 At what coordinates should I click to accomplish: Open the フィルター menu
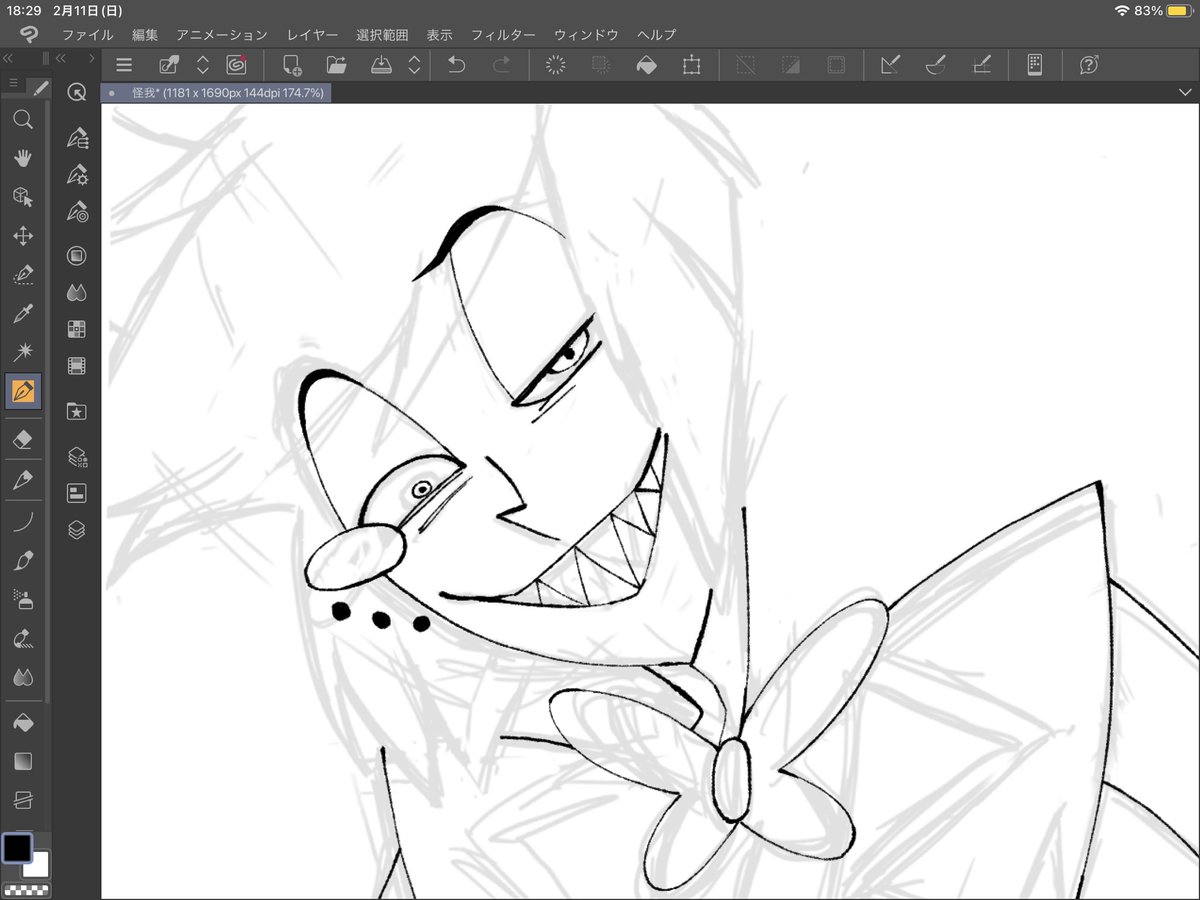pyautogui.click(x=503, y=34)
